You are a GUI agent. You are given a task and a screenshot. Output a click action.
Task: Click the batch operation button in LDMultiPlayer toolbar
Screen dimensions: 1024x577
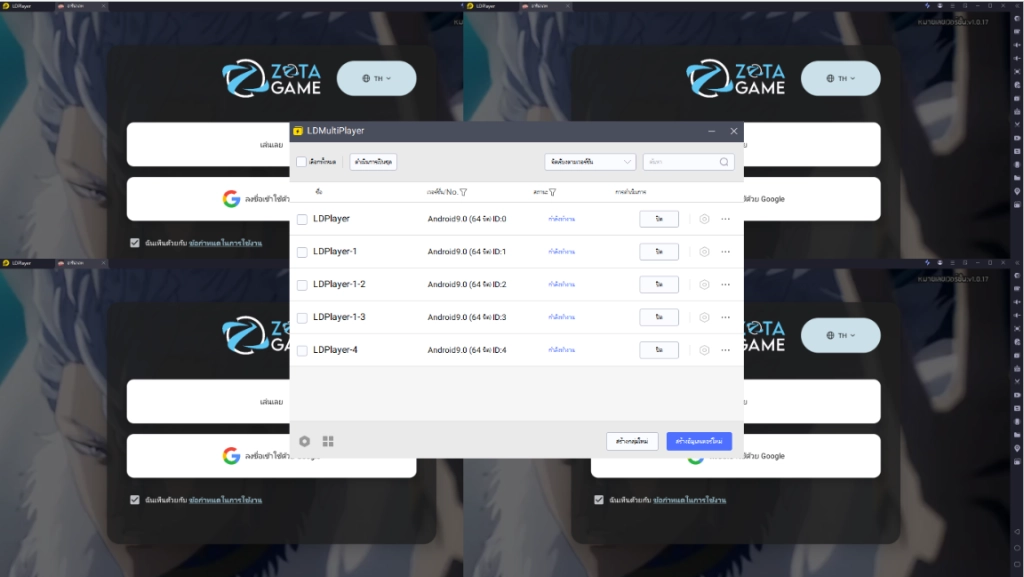373,162
